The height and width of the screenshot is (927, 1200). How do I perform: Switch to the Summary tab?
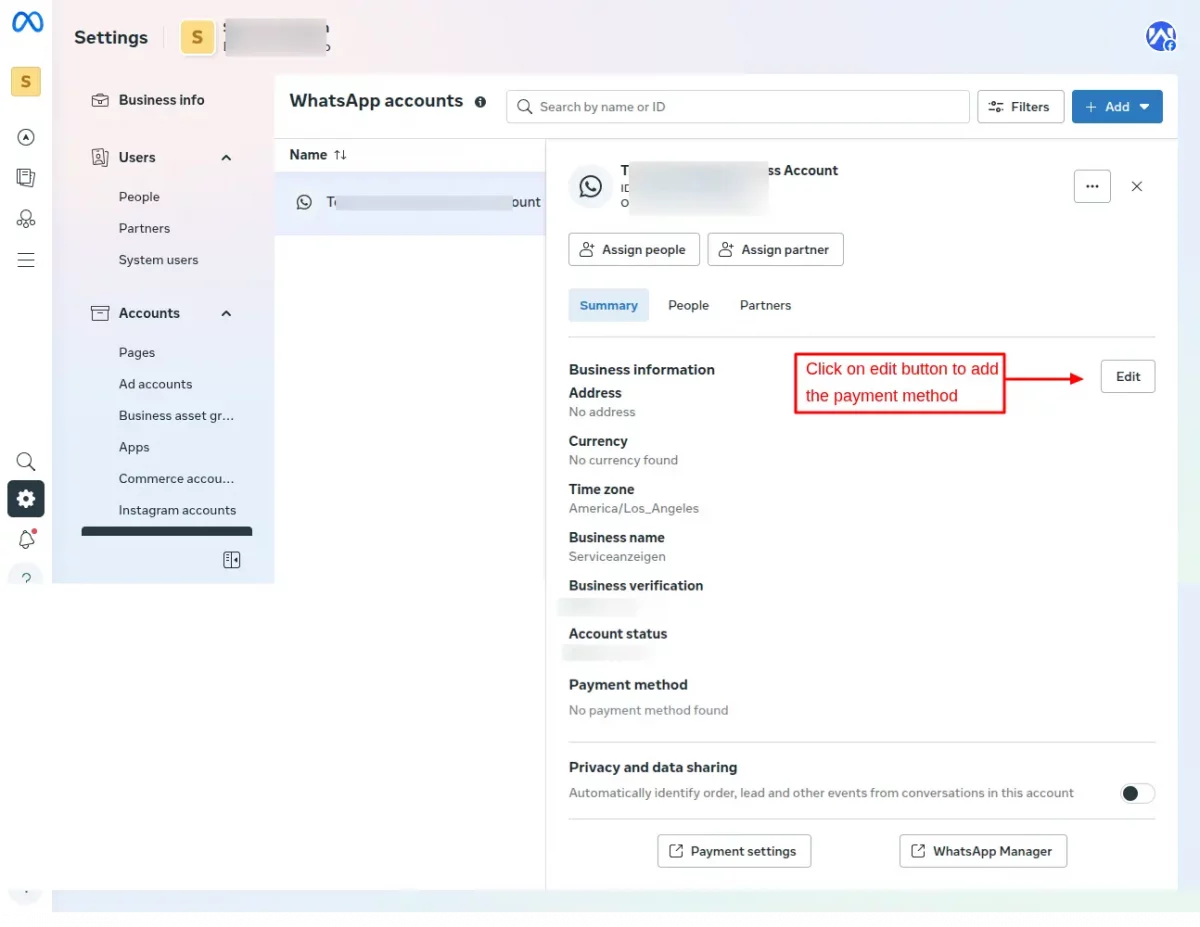pos(608,305)
